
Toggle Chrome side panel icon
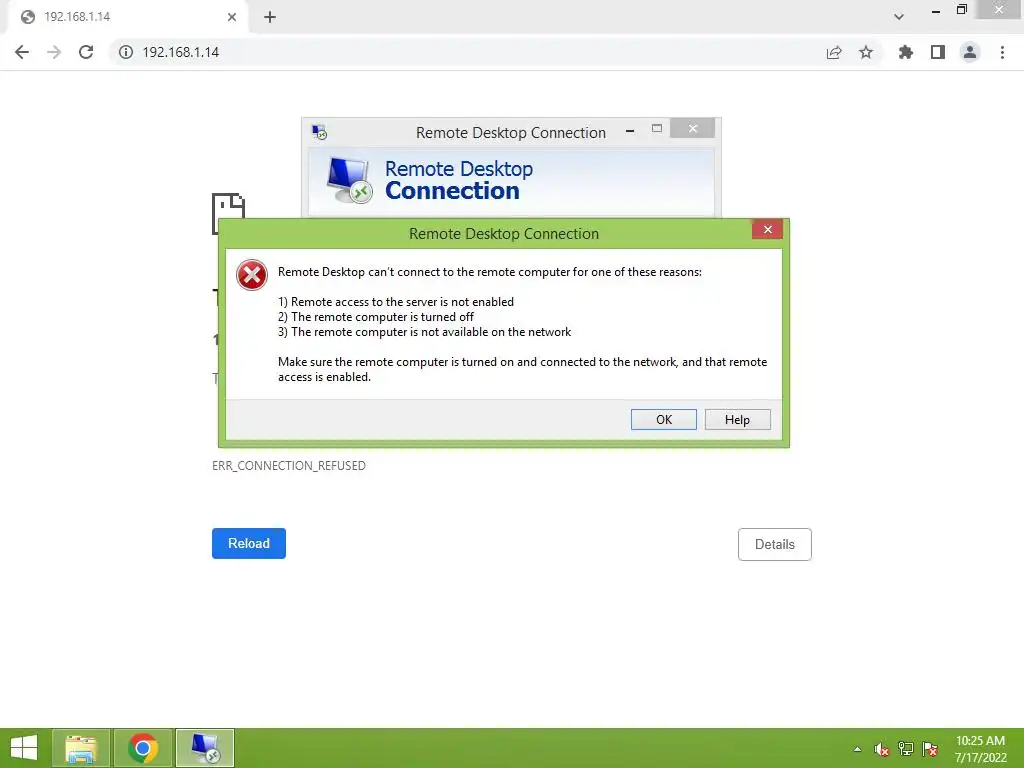938,52
